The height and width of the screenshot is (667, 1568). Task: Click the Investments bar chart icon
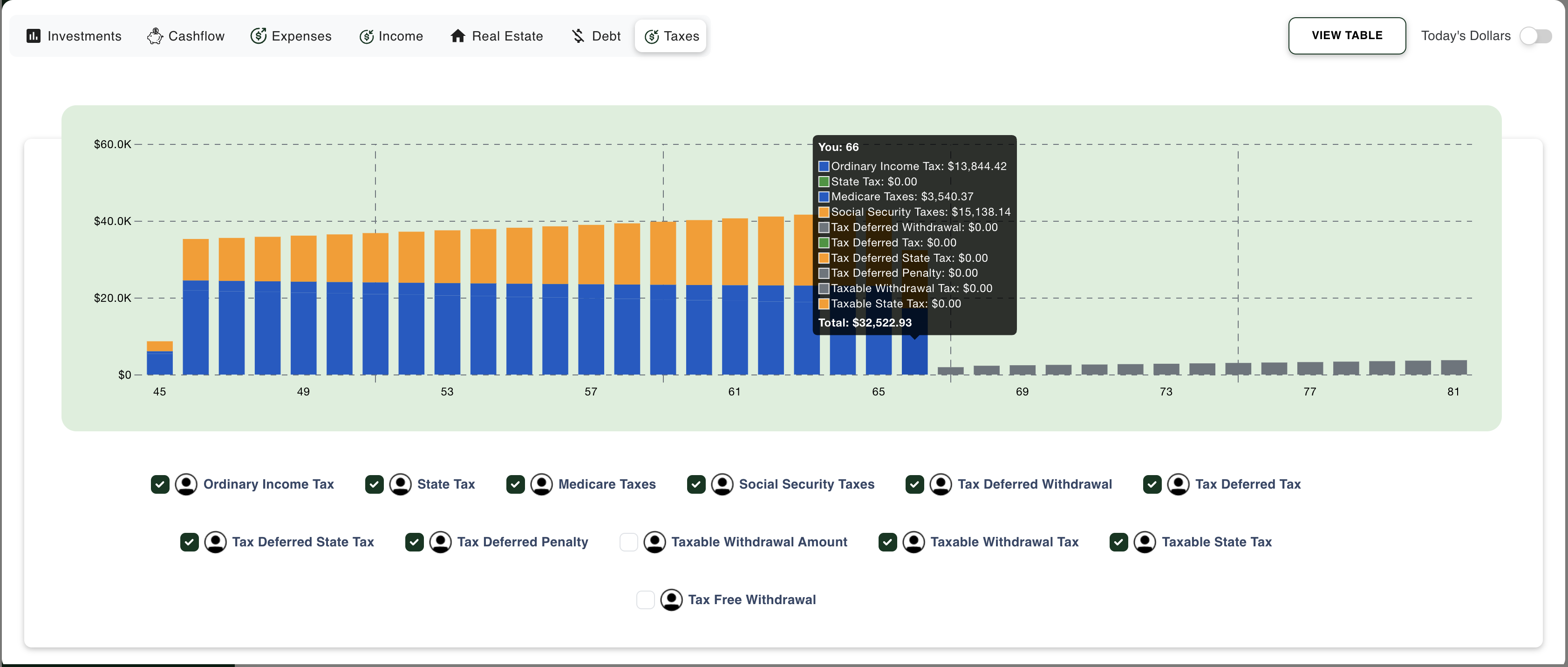point(34,36)
